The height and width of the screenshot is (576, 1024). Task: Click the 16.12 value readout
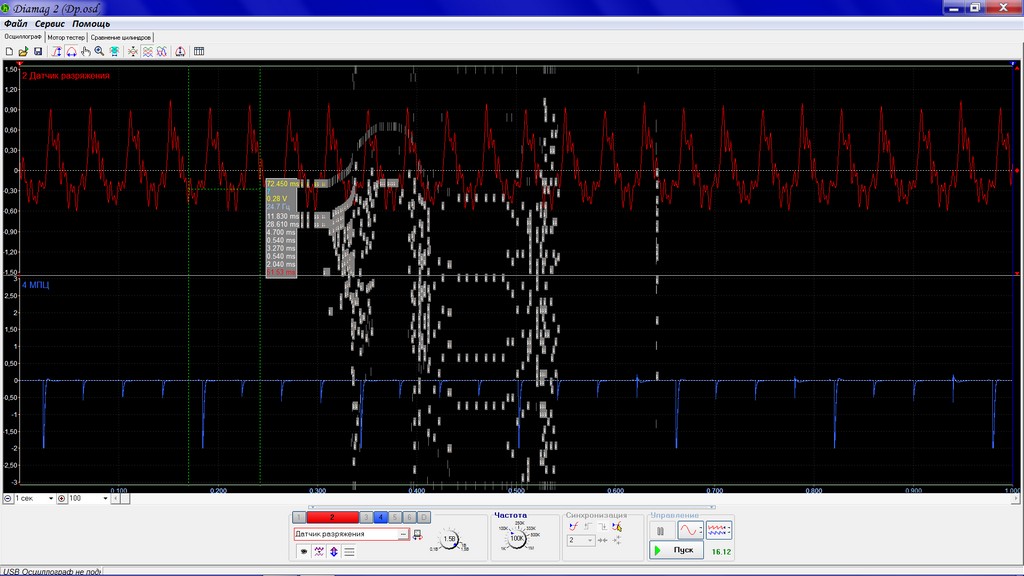point(721,552)
